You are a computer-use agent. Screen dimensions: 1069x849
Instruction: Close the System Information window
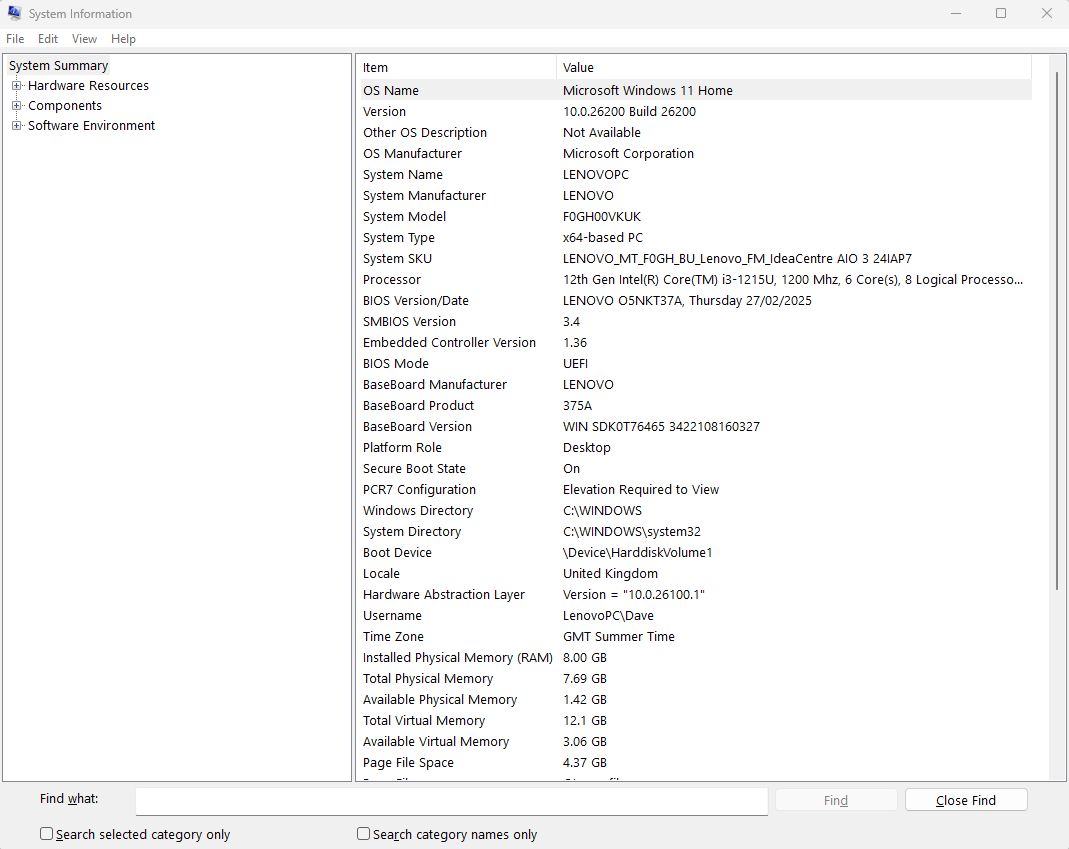pos(1047,13)
